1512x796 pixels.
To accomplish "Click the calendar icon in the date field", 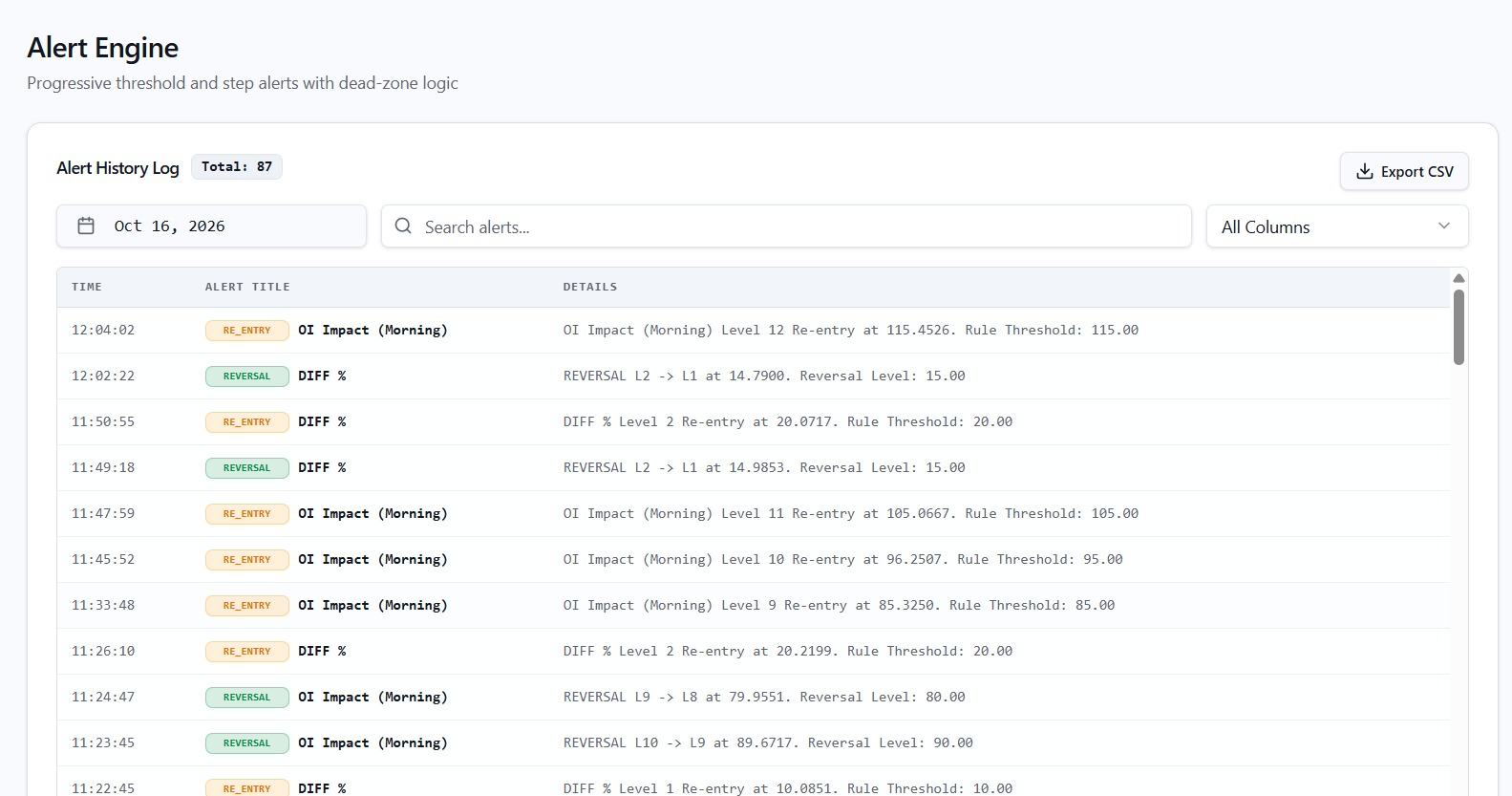I will tap(86, 226).
